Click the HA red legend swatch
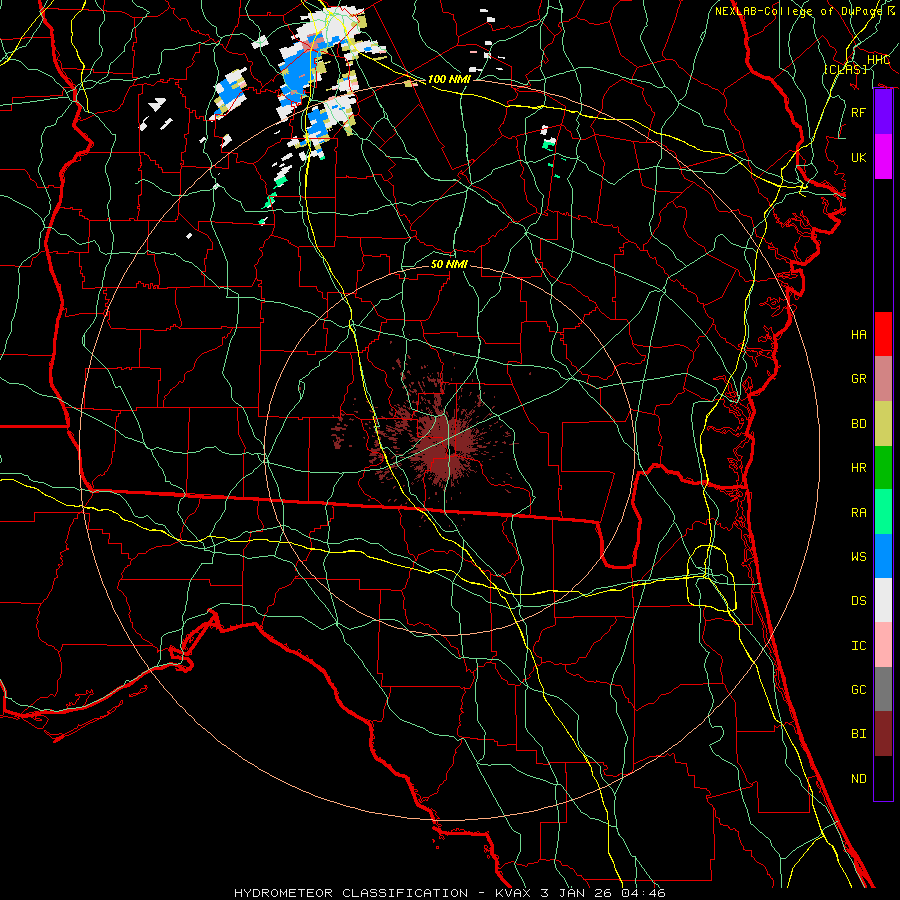 (883, 334)
